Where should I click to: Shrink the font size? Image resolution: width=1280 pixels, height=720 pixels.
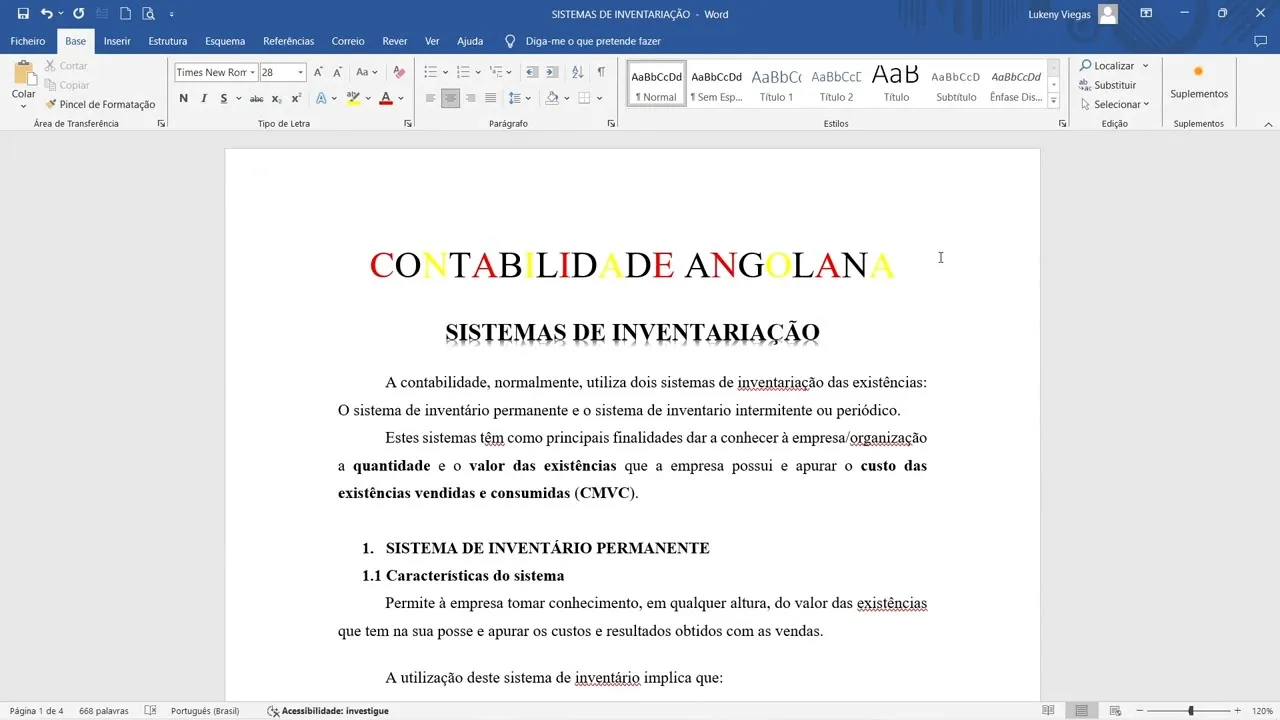click(x=337, y=72)
